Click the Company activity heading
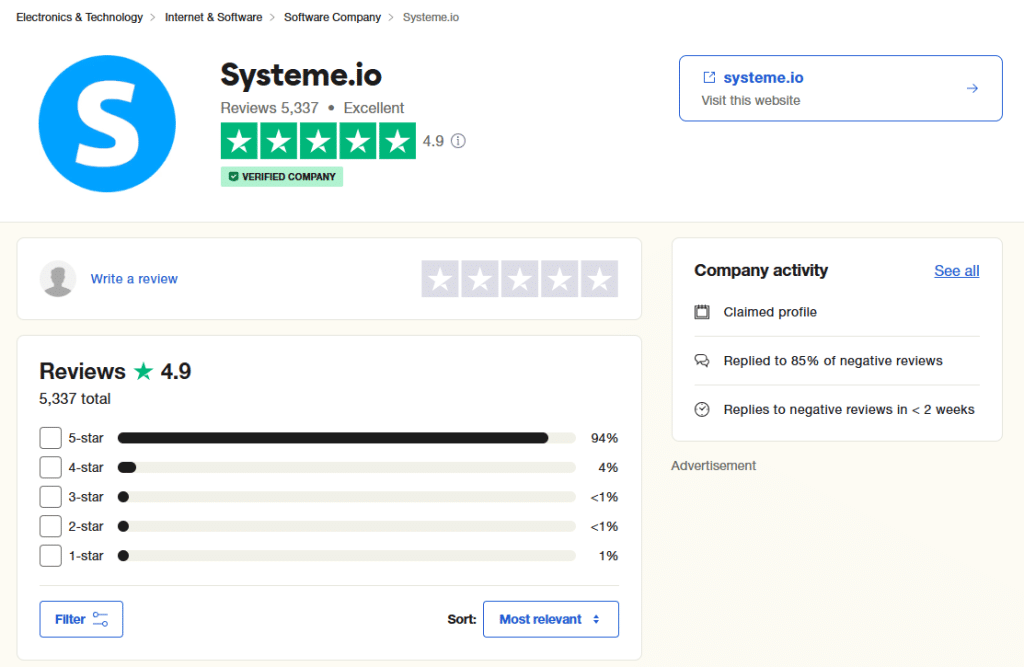 tap(761, 270)
